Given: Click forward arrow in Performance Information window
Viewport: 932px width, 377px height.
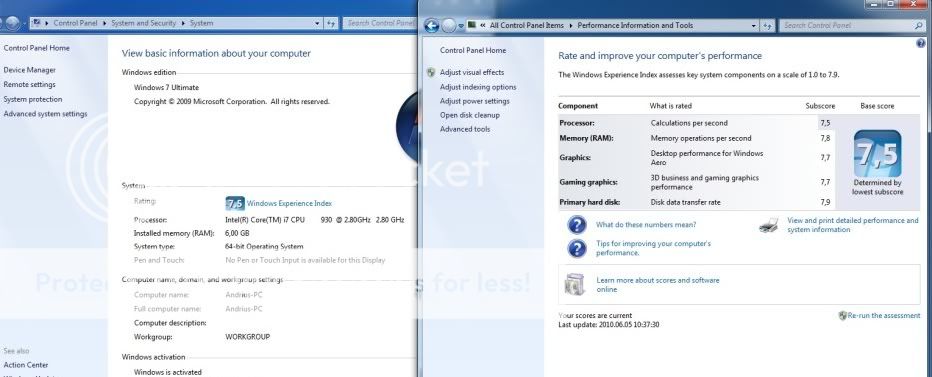Looking at the screenshot, I should pos(449,26).
